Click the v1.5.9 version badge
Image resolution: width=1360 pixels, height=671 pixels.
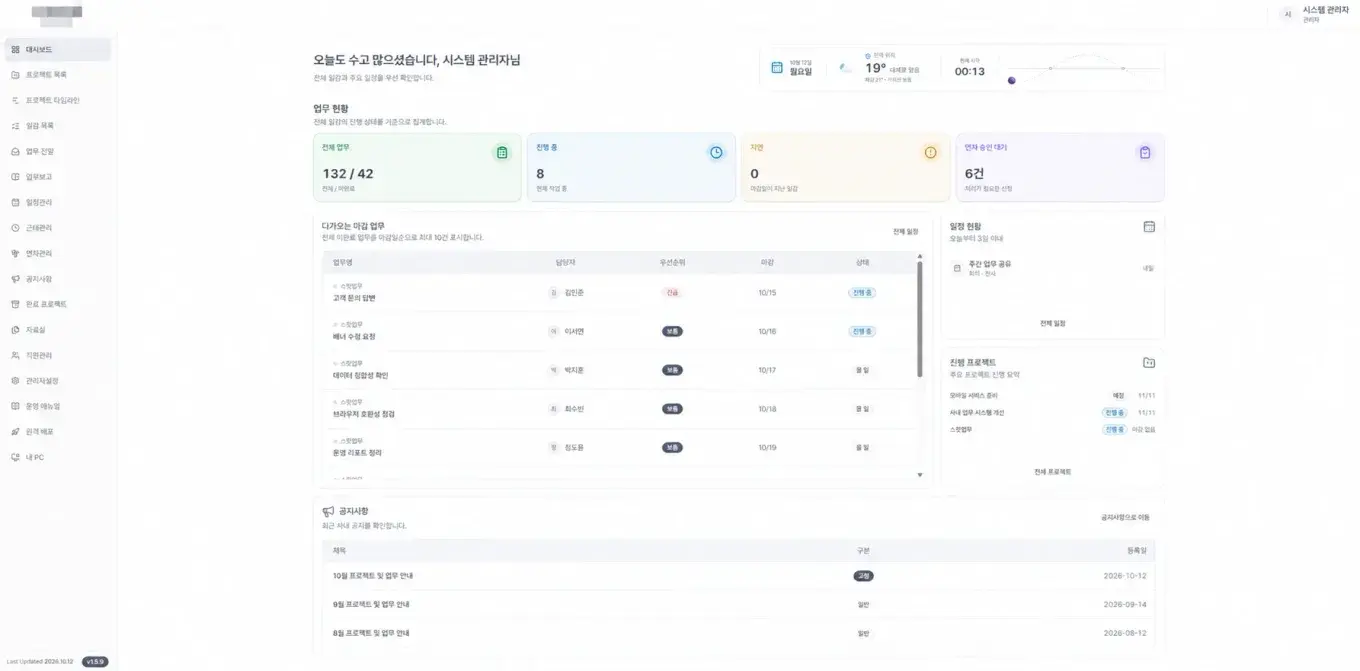coord(95,662)
